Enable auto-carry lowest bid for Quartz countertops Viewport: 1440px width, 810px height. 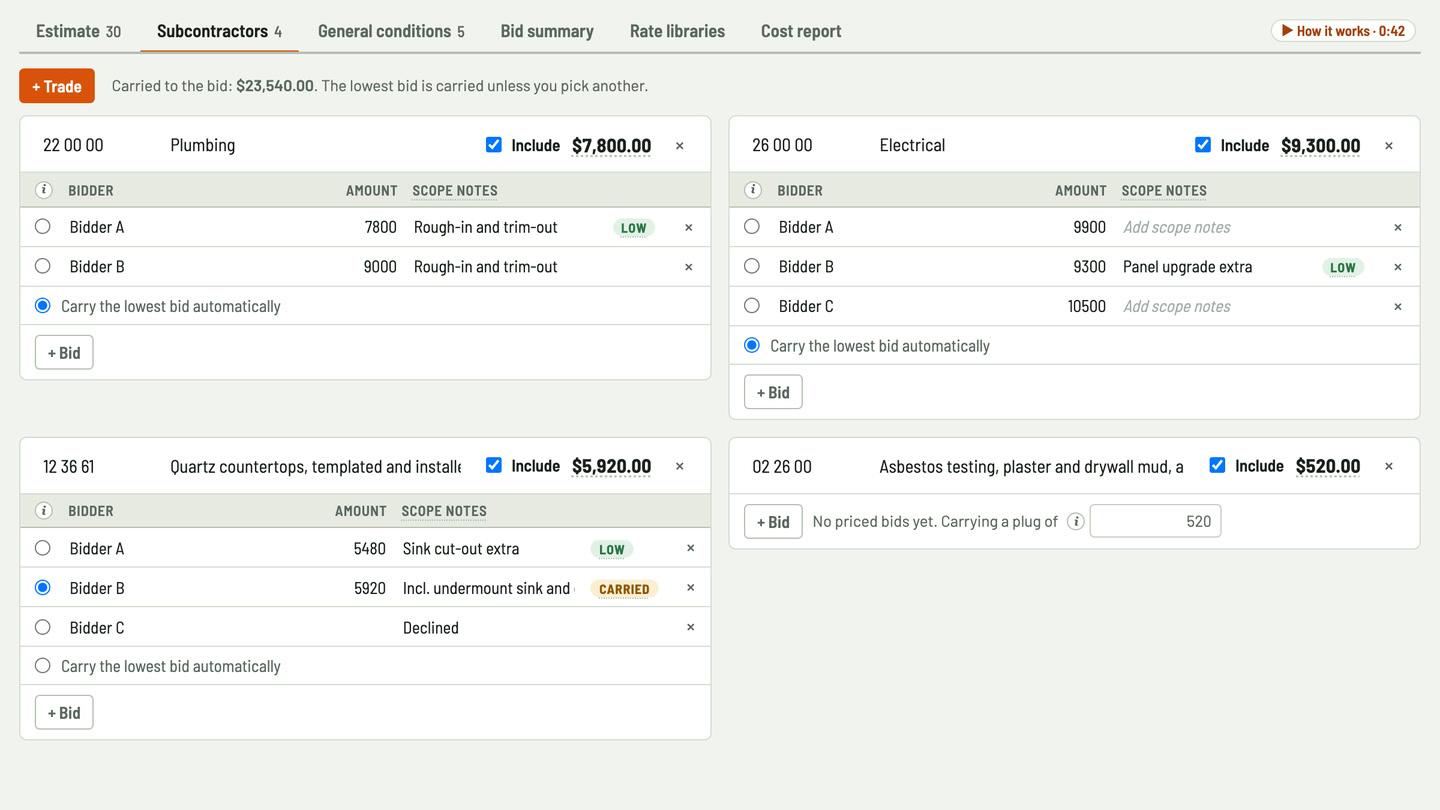43,666
